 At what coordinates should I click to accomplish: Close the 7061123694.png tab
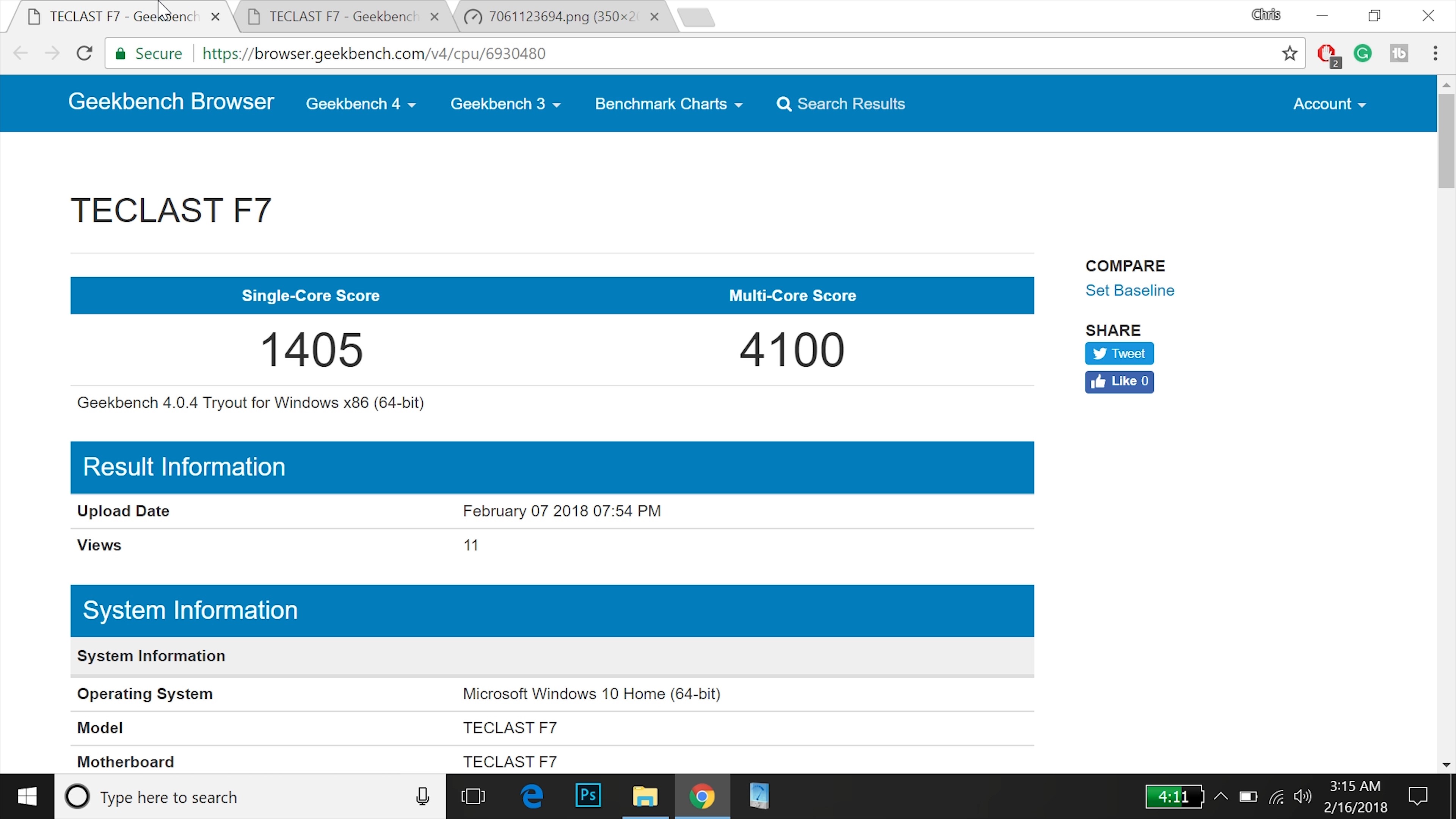(654, 17)
